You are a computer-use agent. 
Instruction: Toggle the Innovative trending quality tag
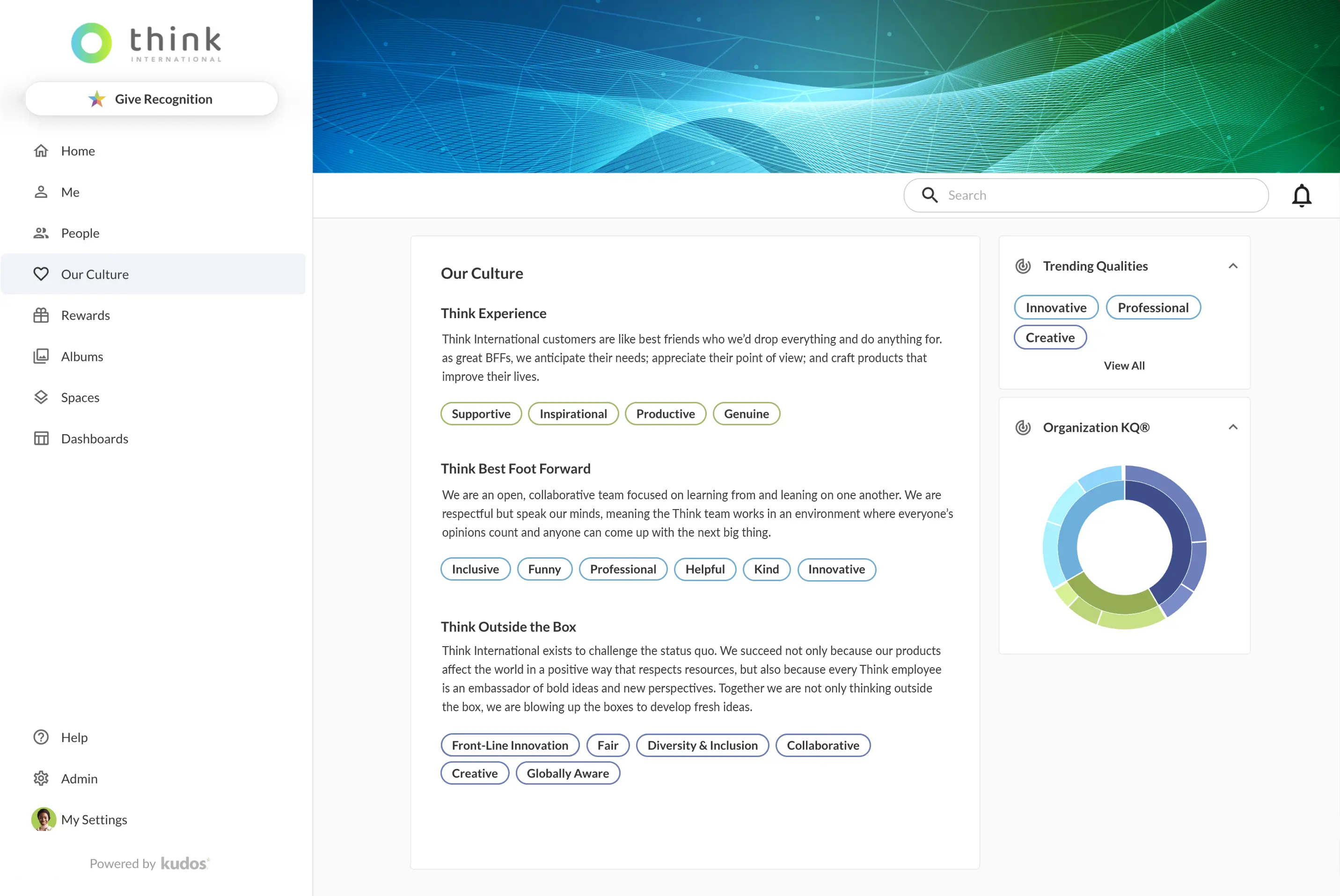click(x=1056, y=307)
